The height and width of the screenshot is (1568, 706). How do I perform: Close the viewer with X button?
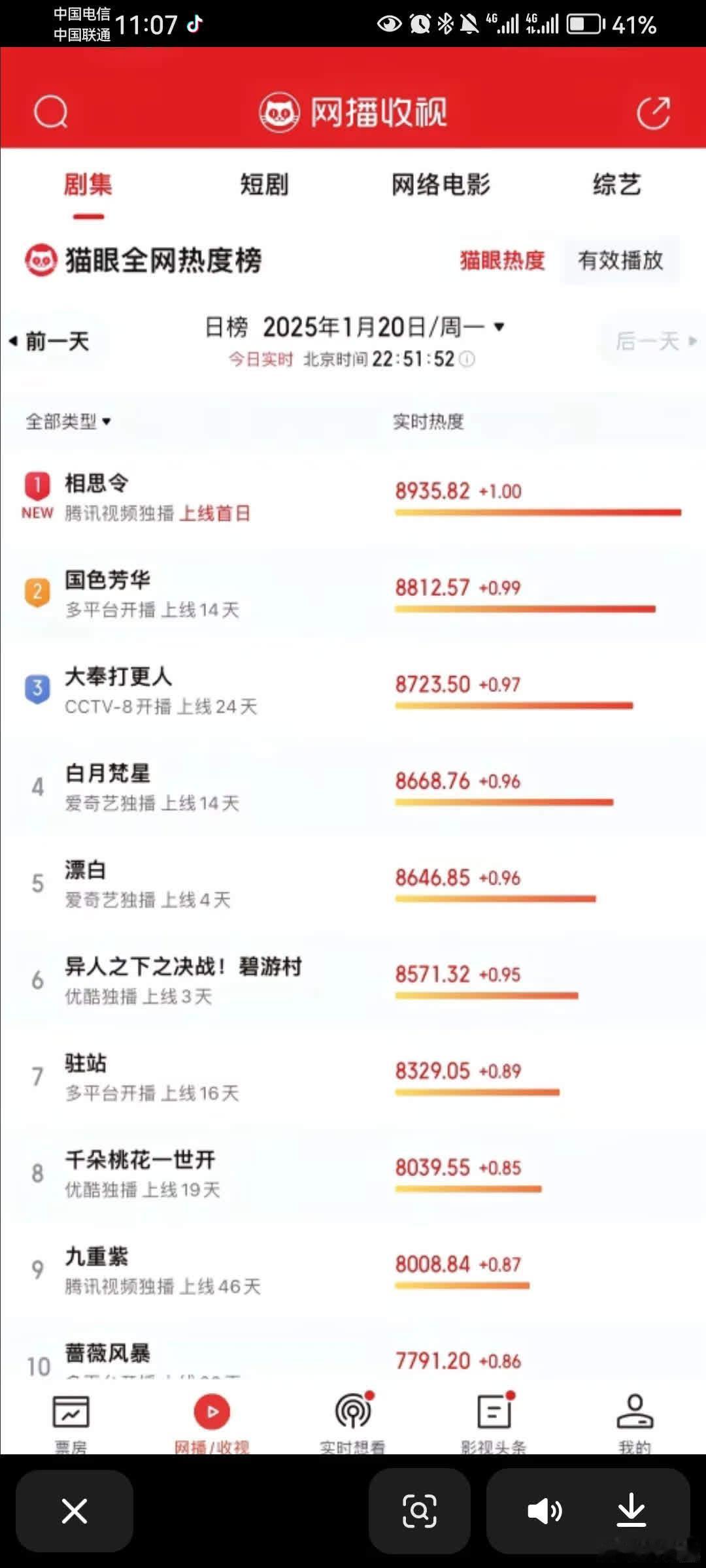click(75, 1511)
